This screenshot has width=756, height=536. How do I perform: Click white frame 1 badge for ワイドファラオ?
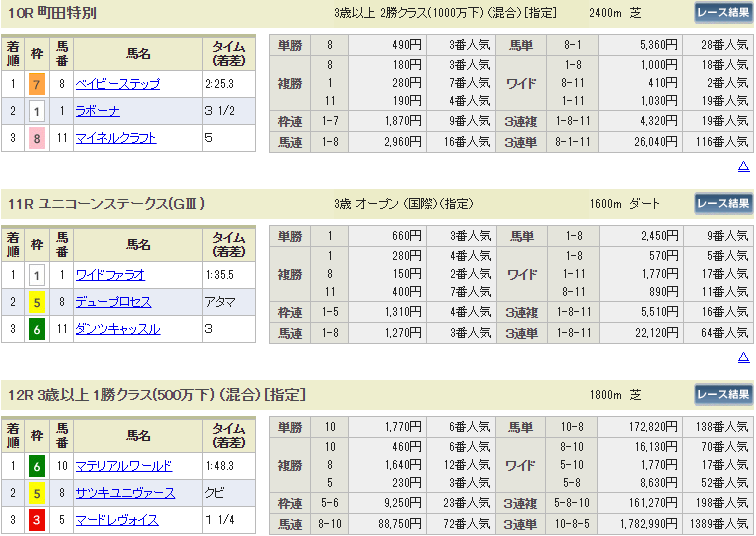coord(37,275)
